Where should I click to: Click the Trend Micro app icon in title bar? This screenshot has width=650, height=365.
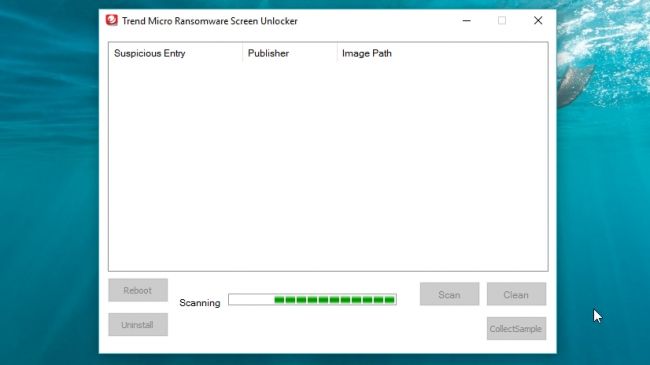[112, 20]
